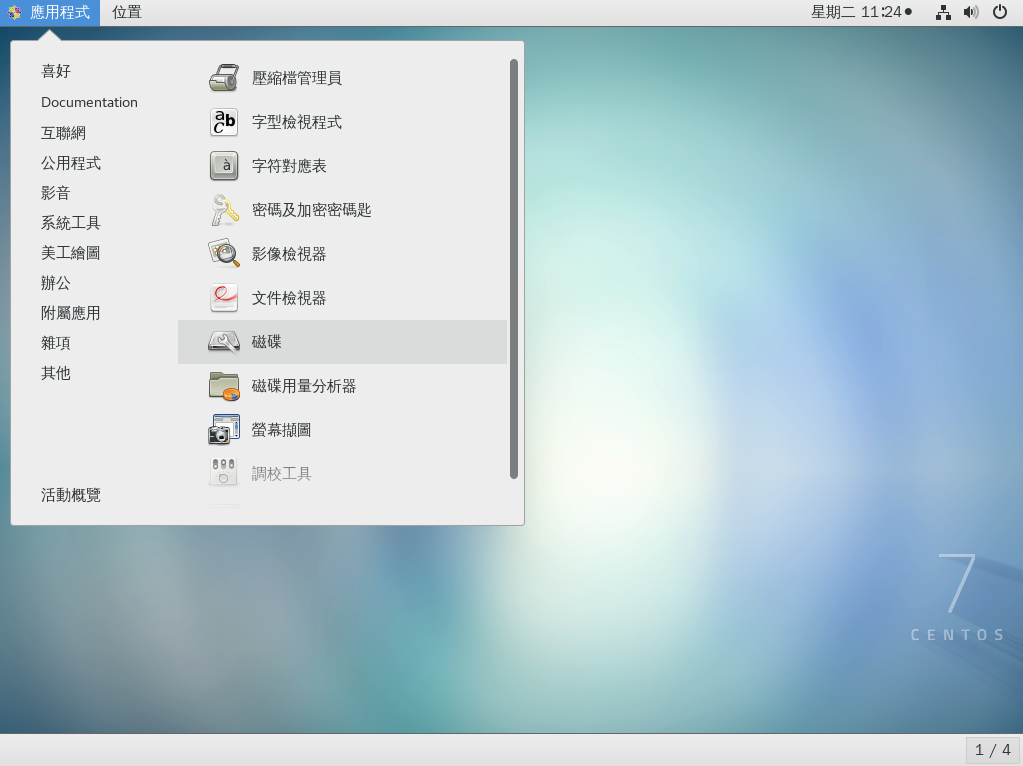This screenshot has width=1023, height=766.
Task: Click the volume speaker icon
Action: point(970,12)
